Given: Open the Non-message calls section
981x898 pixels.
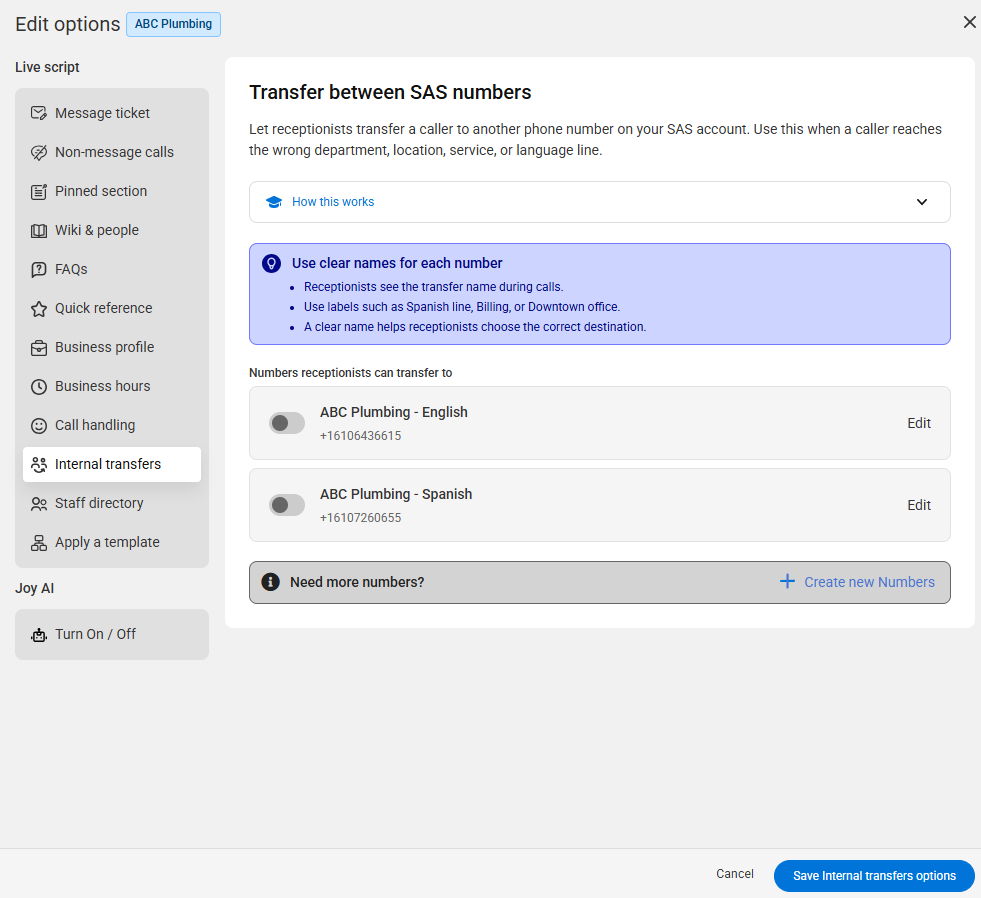Looking at the screenshot, I should tap(112, 152).
